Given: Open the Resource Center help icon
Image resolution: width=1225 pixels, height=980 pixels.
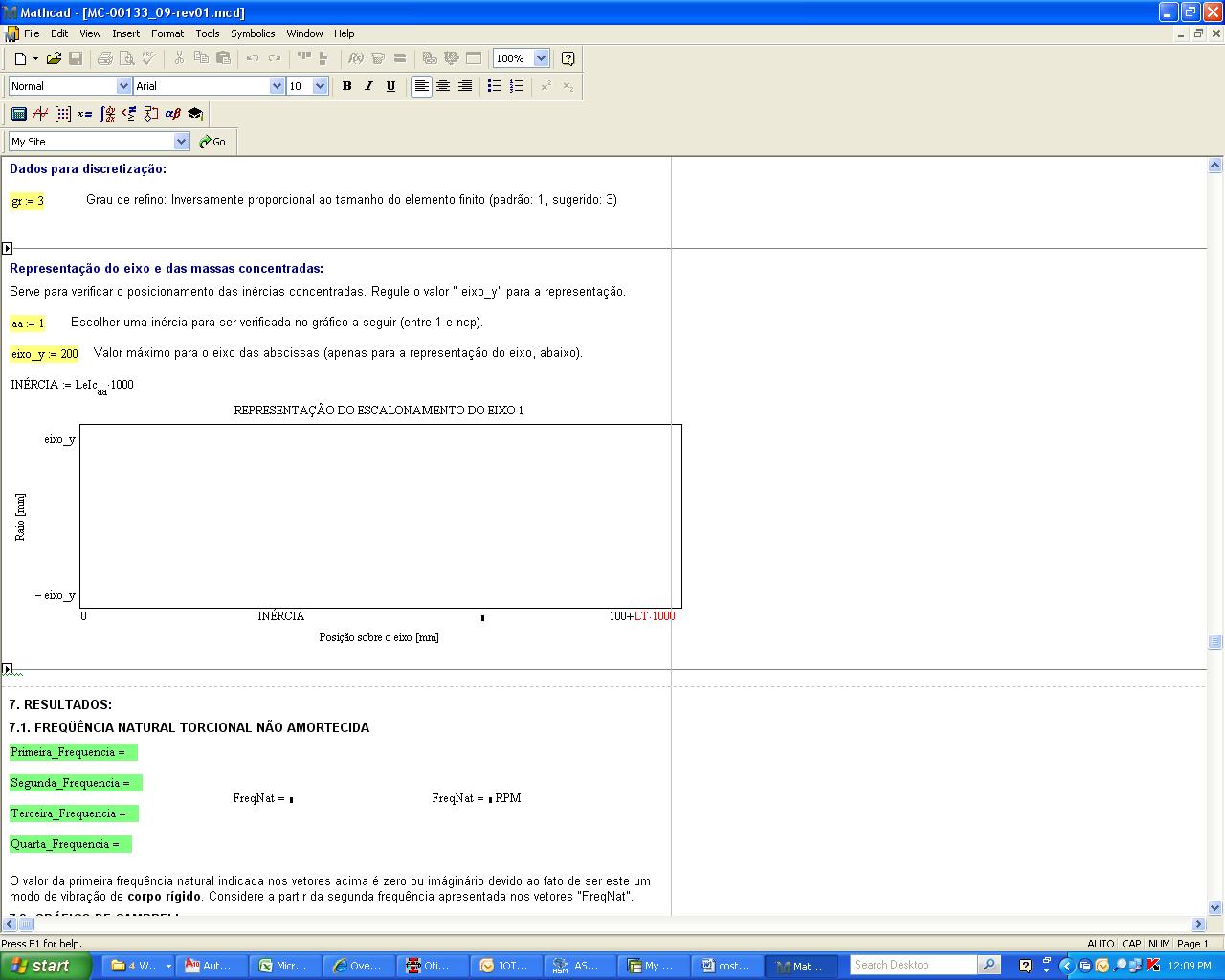Looking at the screenshot, I should click(568, 58).
